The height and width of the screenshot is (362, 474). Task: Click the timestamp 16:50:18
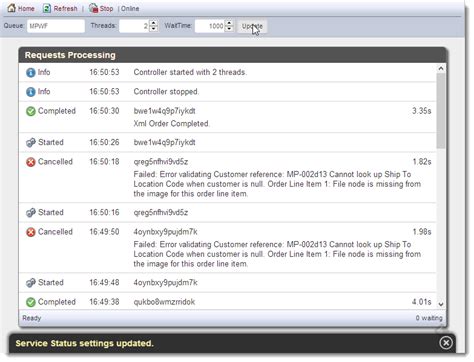click(x=104, y=162)
